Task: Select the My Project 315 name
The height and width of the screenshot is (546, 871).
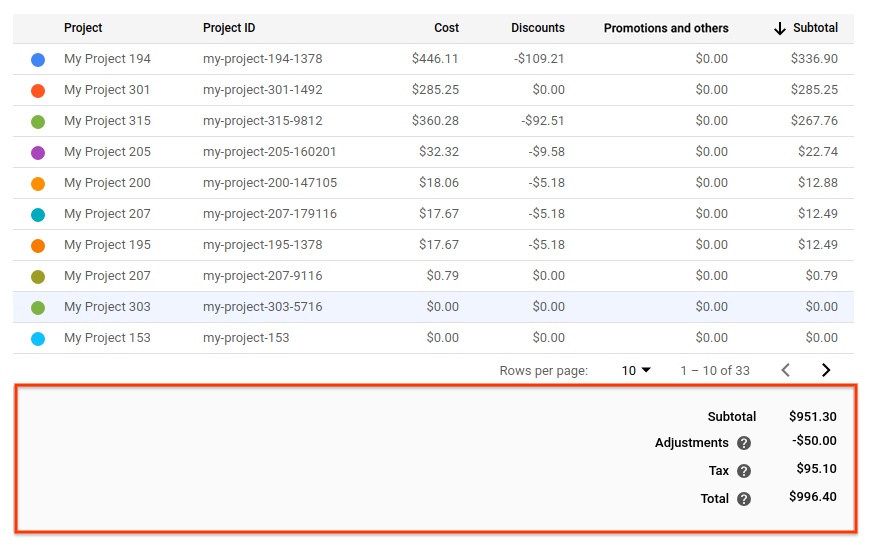Action: point(107,121)
